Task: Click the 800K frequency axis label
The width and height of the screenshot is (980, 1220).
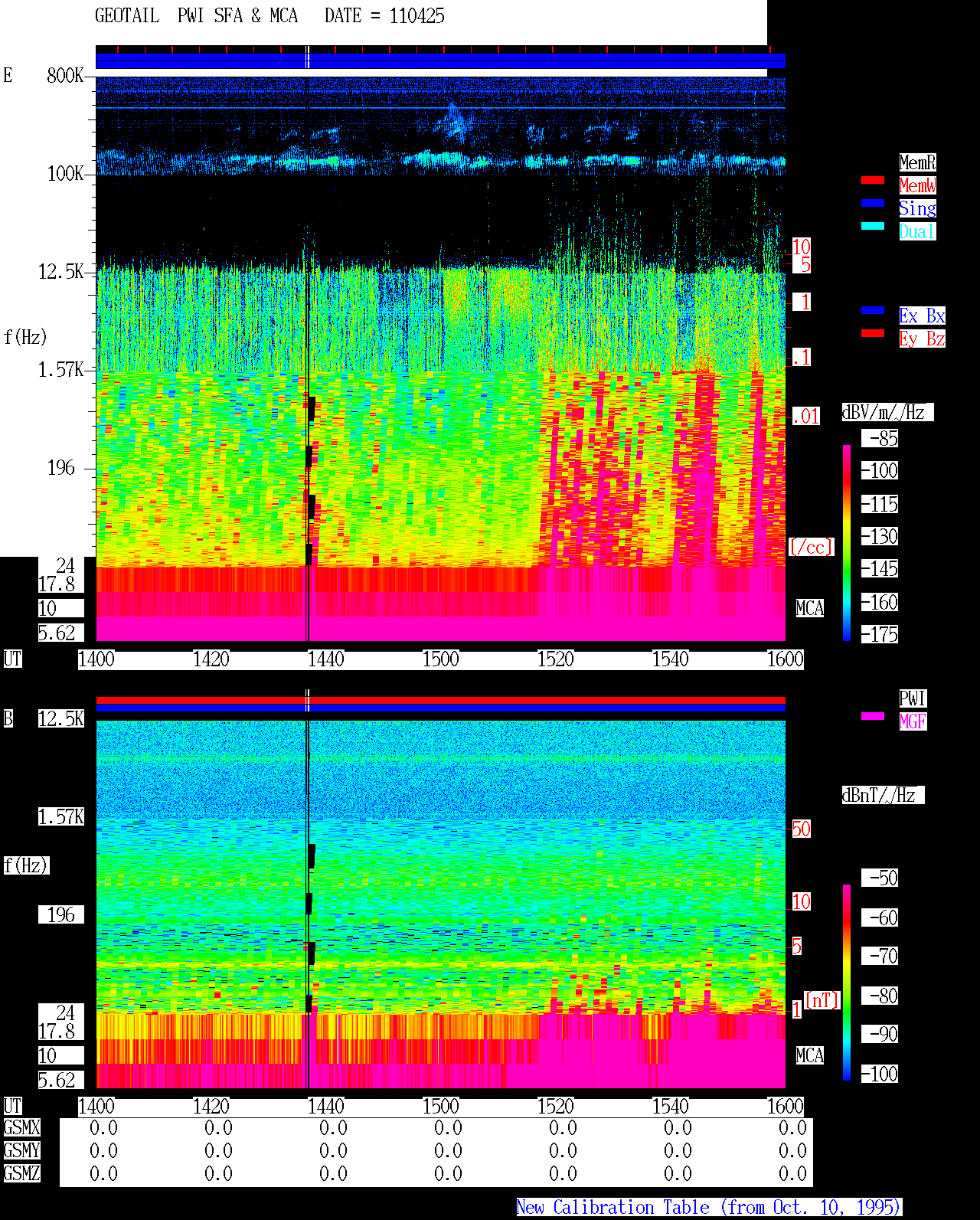Action: (65, 75)
